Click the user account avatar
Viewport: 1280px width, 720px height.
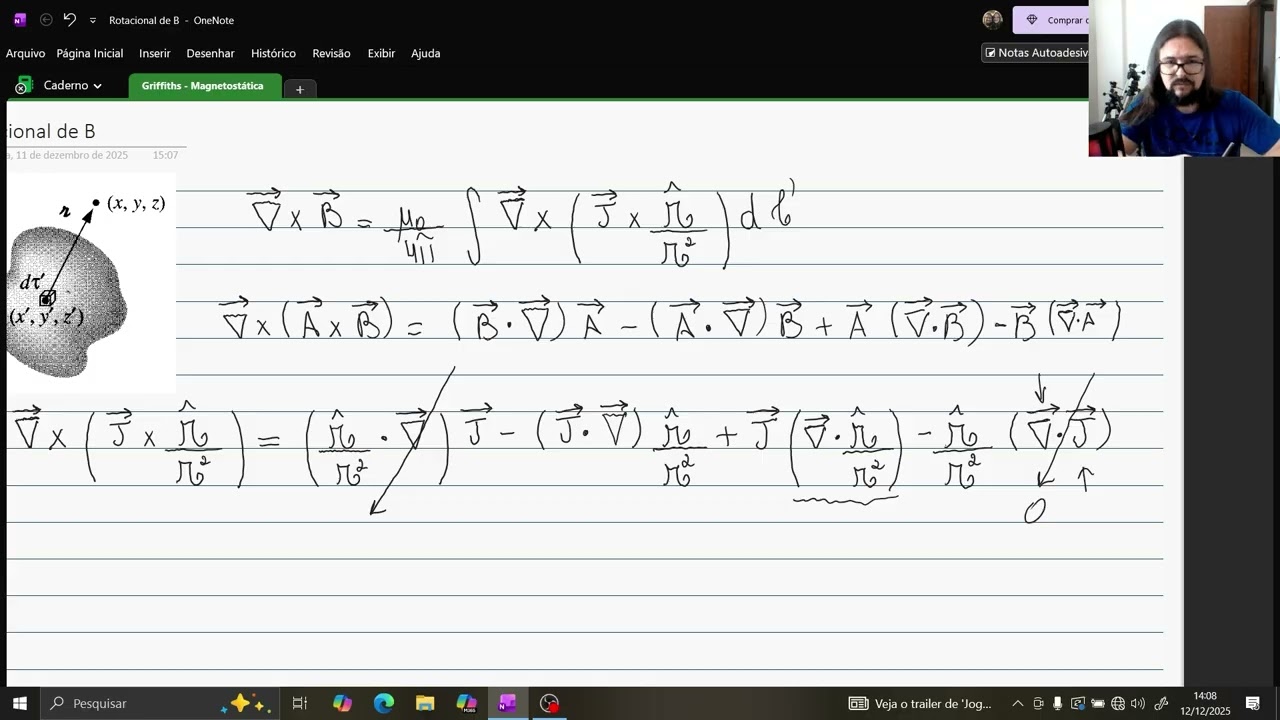coord(992,20)
